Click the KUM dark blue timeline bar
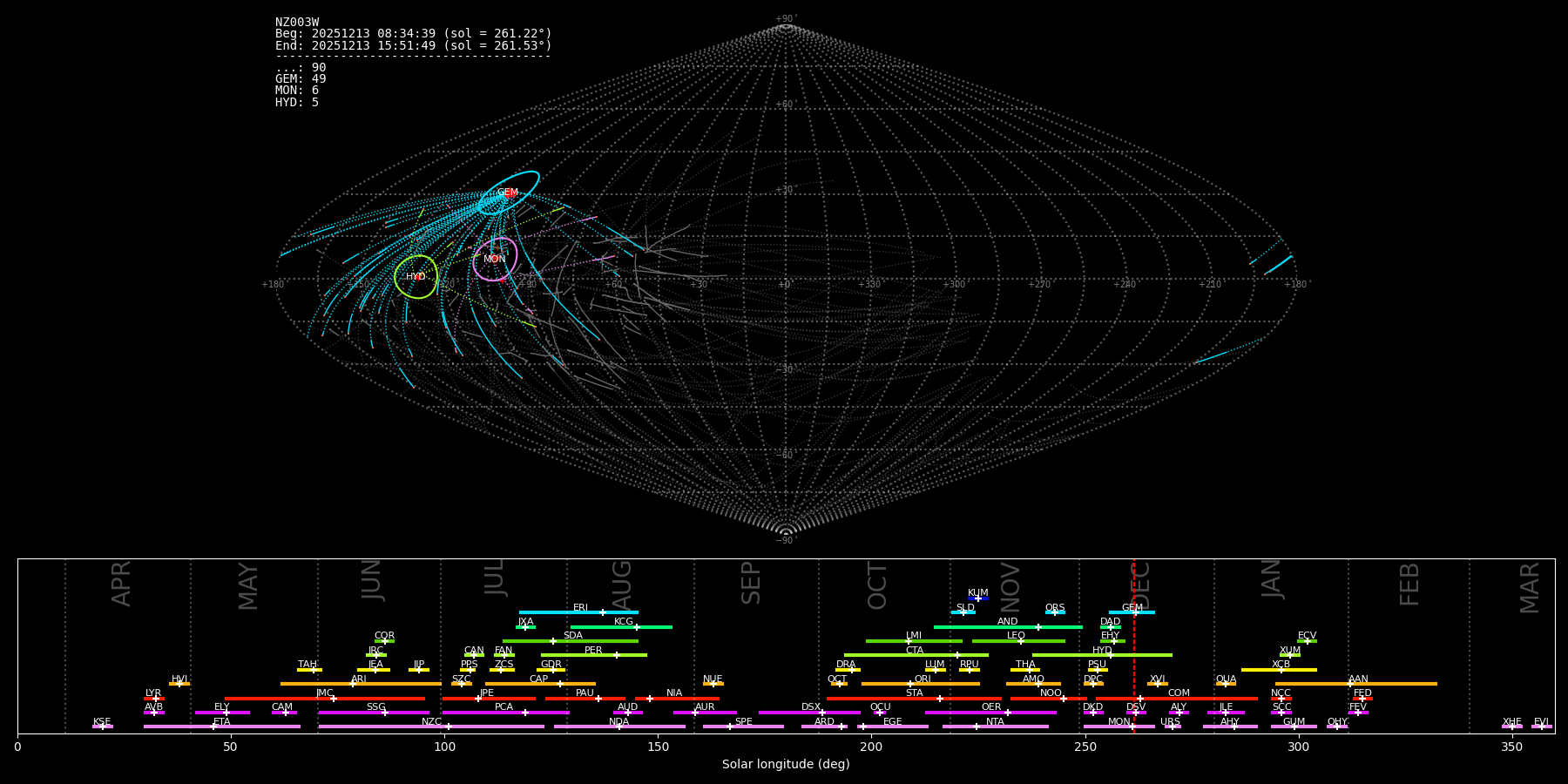 (978, 598)
